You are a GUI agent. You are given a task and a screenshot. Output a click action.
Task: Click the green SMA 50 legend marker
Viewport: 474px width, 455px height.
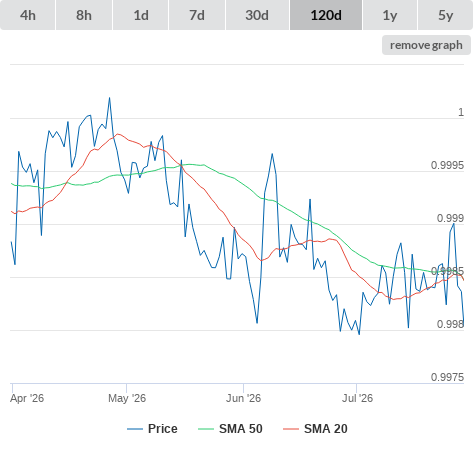pos(206,429)
